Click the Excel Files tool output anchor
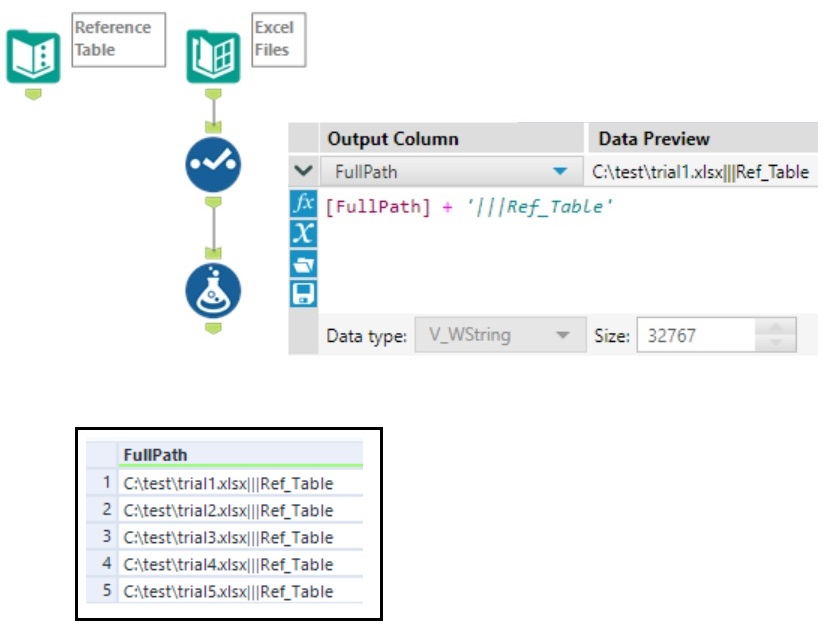824x632 pixels. (211, 91)
